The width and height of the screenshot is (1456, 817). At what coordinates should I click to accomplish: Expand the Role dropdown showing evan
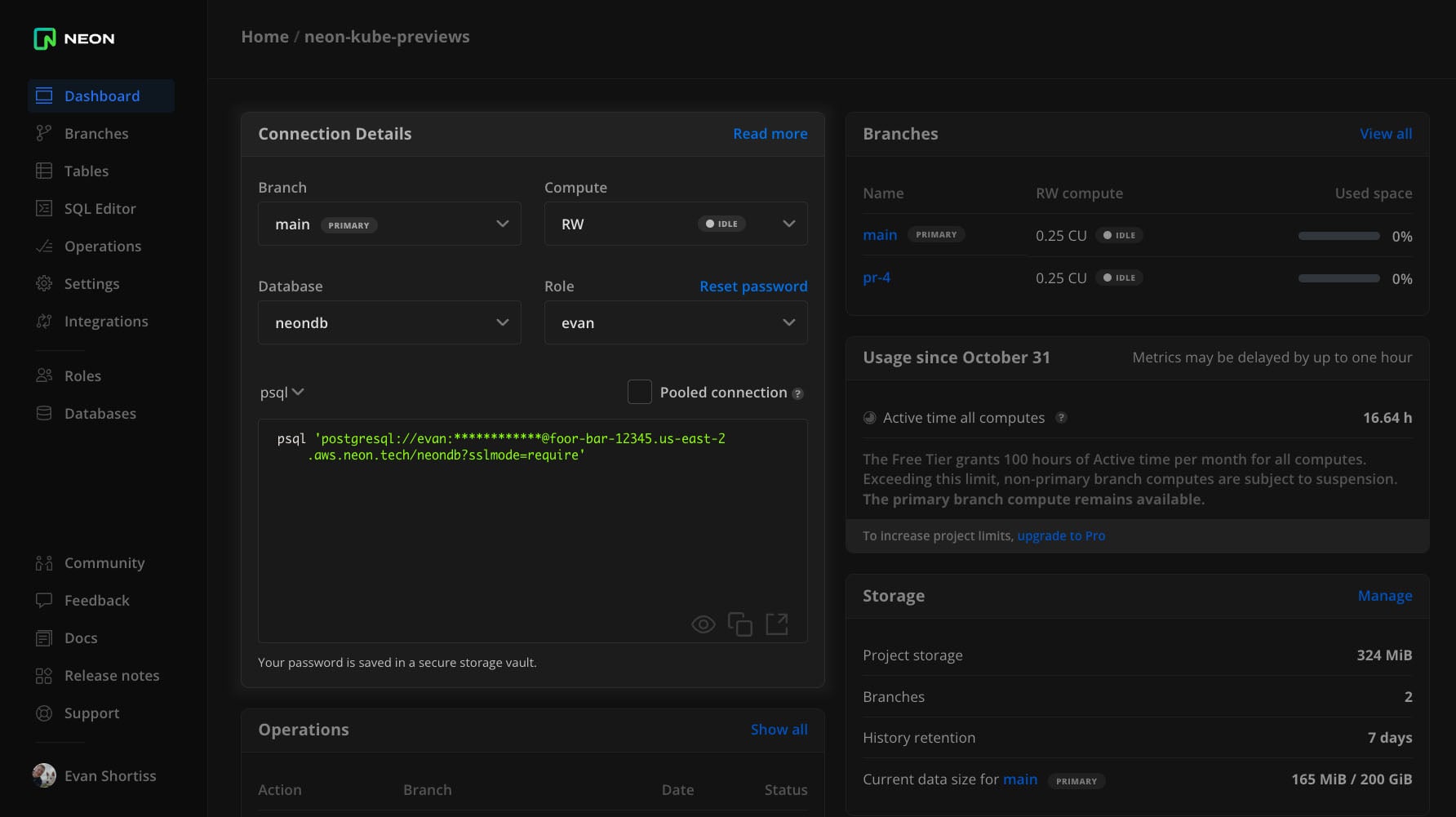(675, 323)
